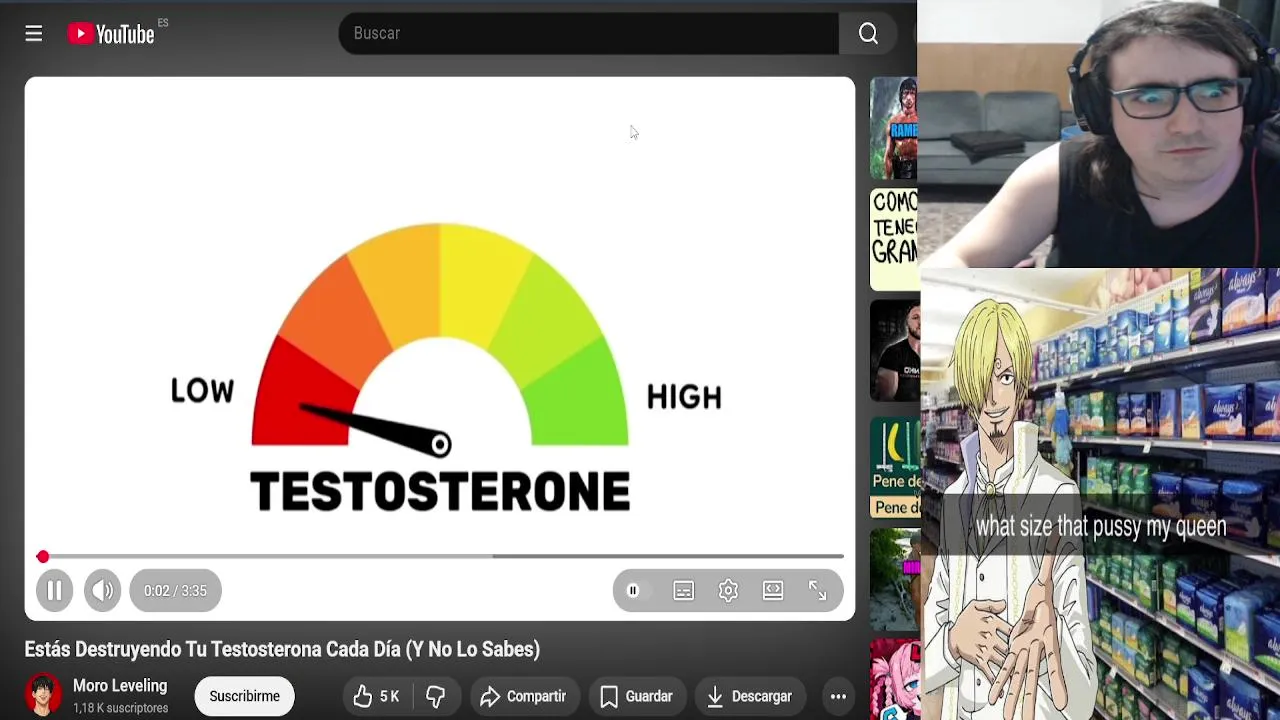
Task: Go to the YouTube home logo
Action: 111,34
